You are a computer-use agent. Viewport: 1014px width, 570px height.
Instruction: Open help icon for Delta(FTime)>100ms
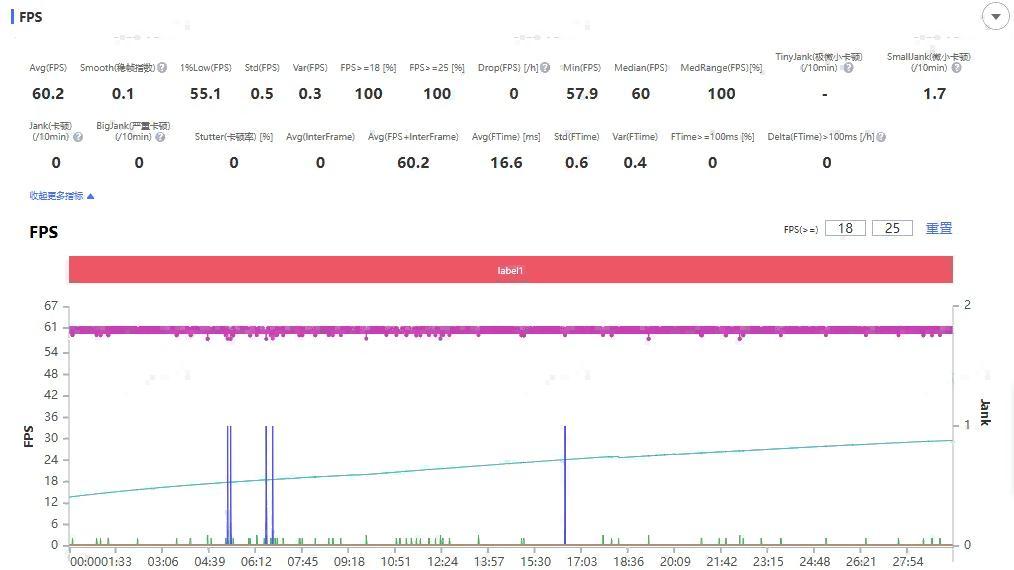[x=881, y=137]
